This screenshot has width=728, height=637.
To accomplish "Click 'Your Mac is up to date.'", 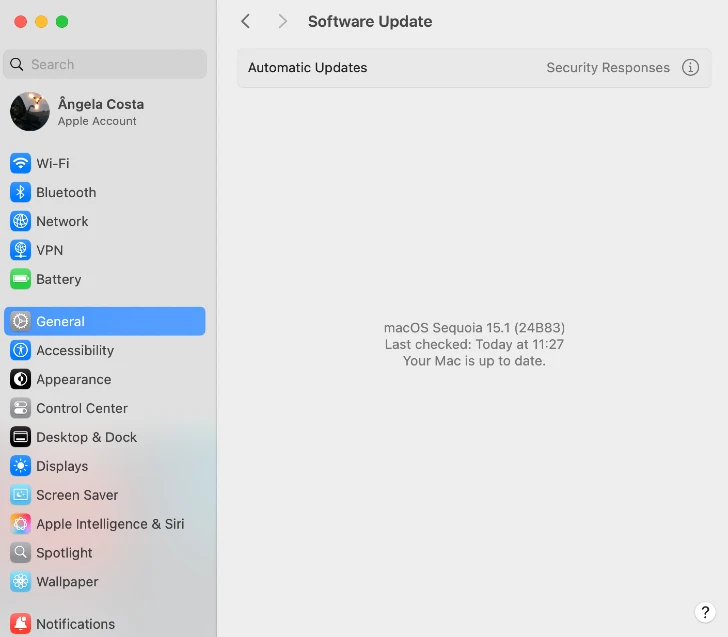I will coord(474,361).
